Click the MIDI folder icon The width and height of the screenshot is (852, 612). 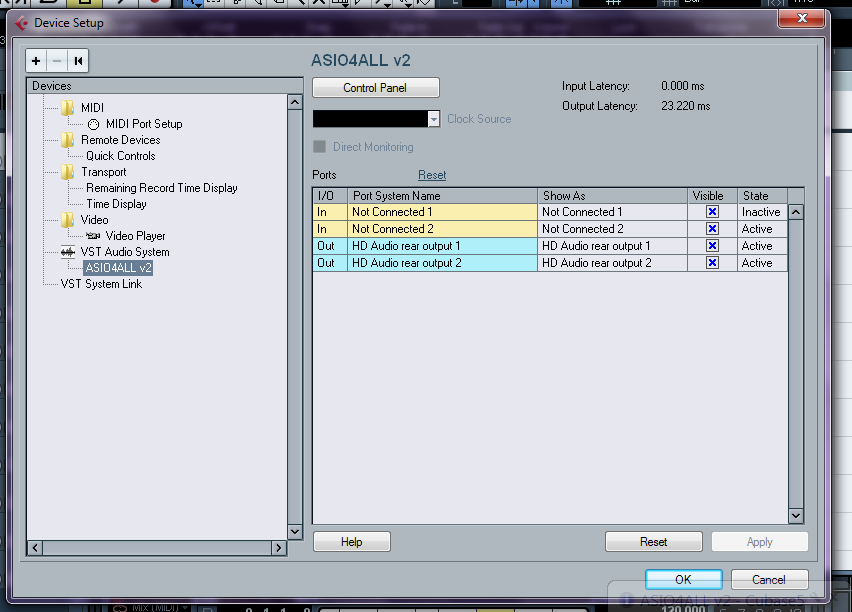click(x=67, y=108)
